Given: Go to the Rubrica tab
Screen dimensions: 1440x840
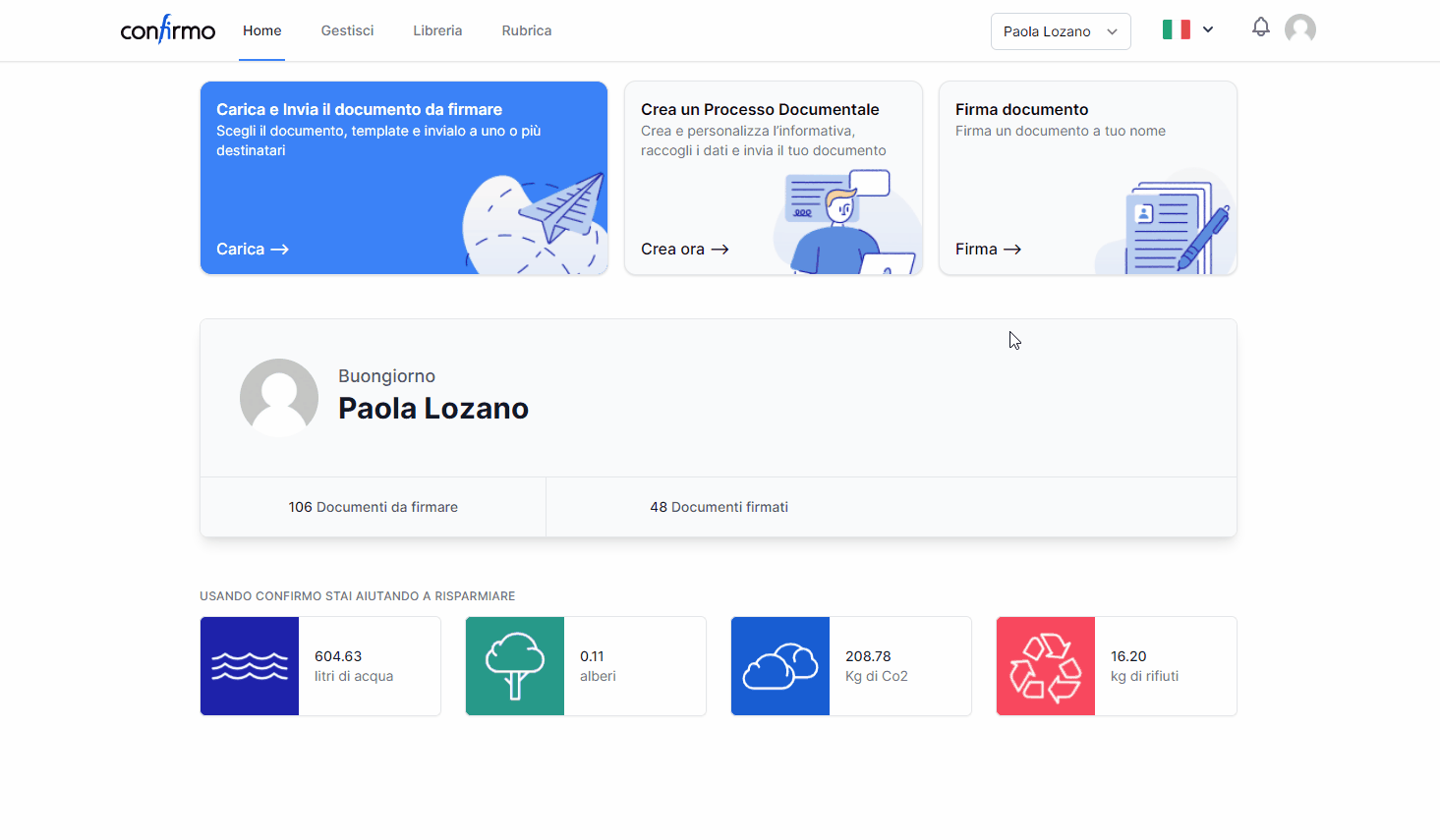Looking at the screenshot, I should [x=526, y=30].
